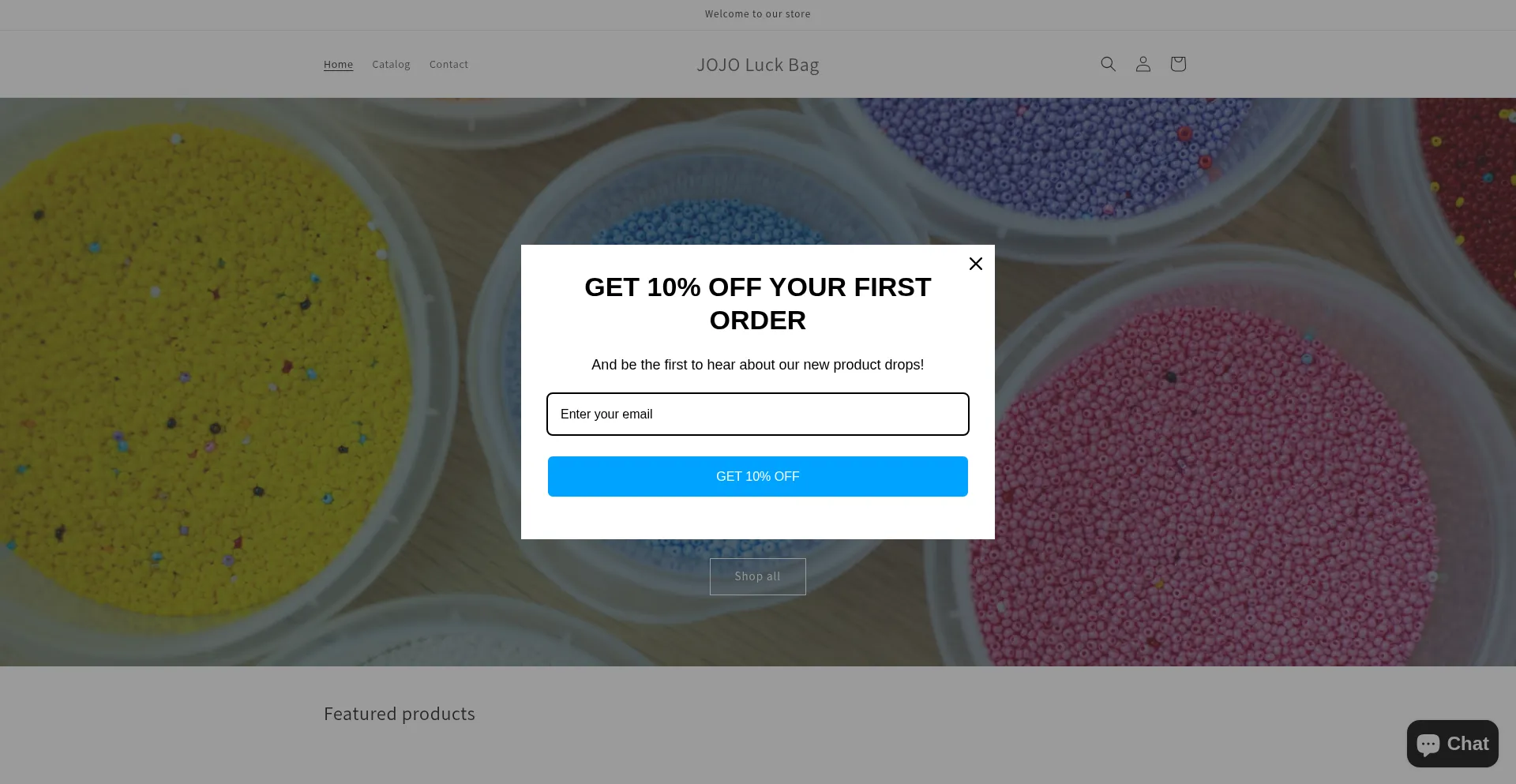1516x784 pixels.
Task: Click the Welcome to our store announcement
Action: click(757, 14)
